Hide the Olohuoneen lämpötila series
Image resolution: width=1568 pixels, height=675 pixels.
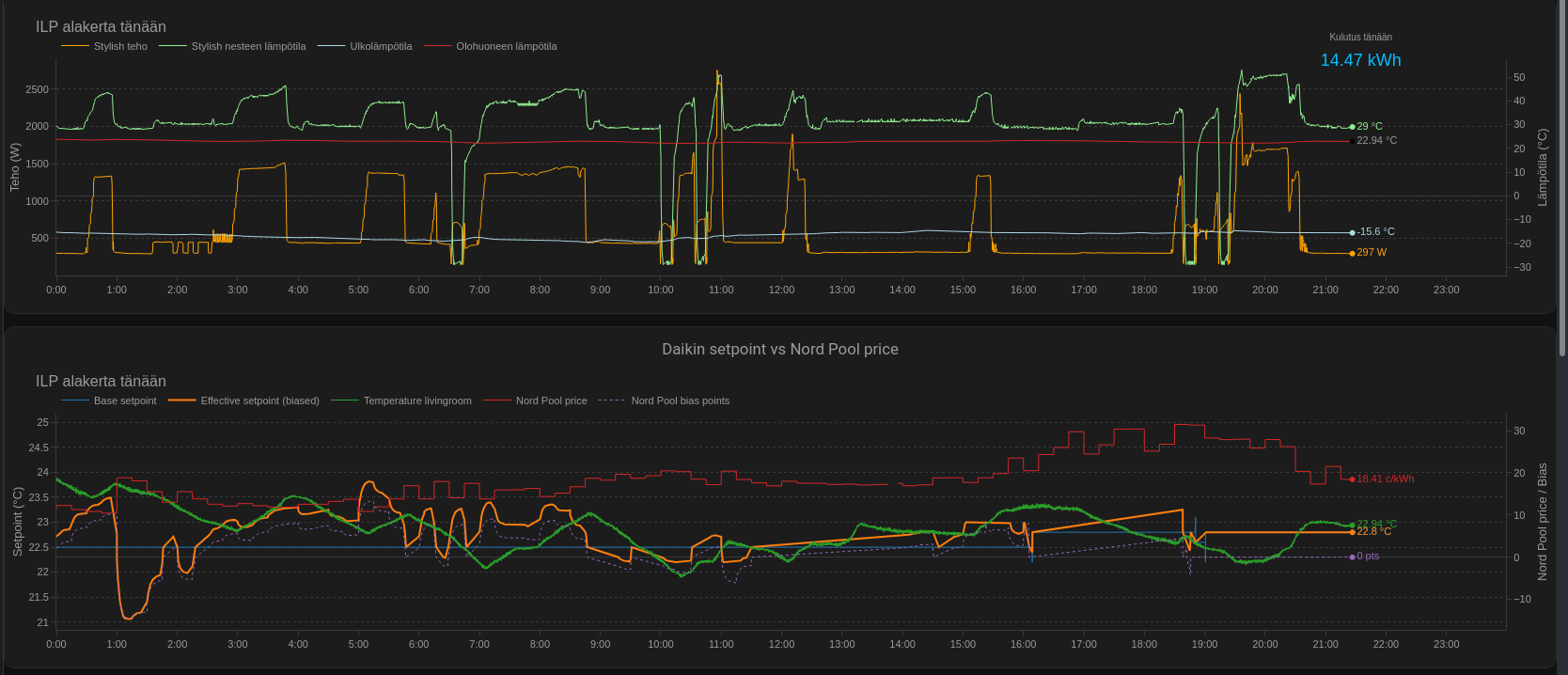click(x=506, y=46)
